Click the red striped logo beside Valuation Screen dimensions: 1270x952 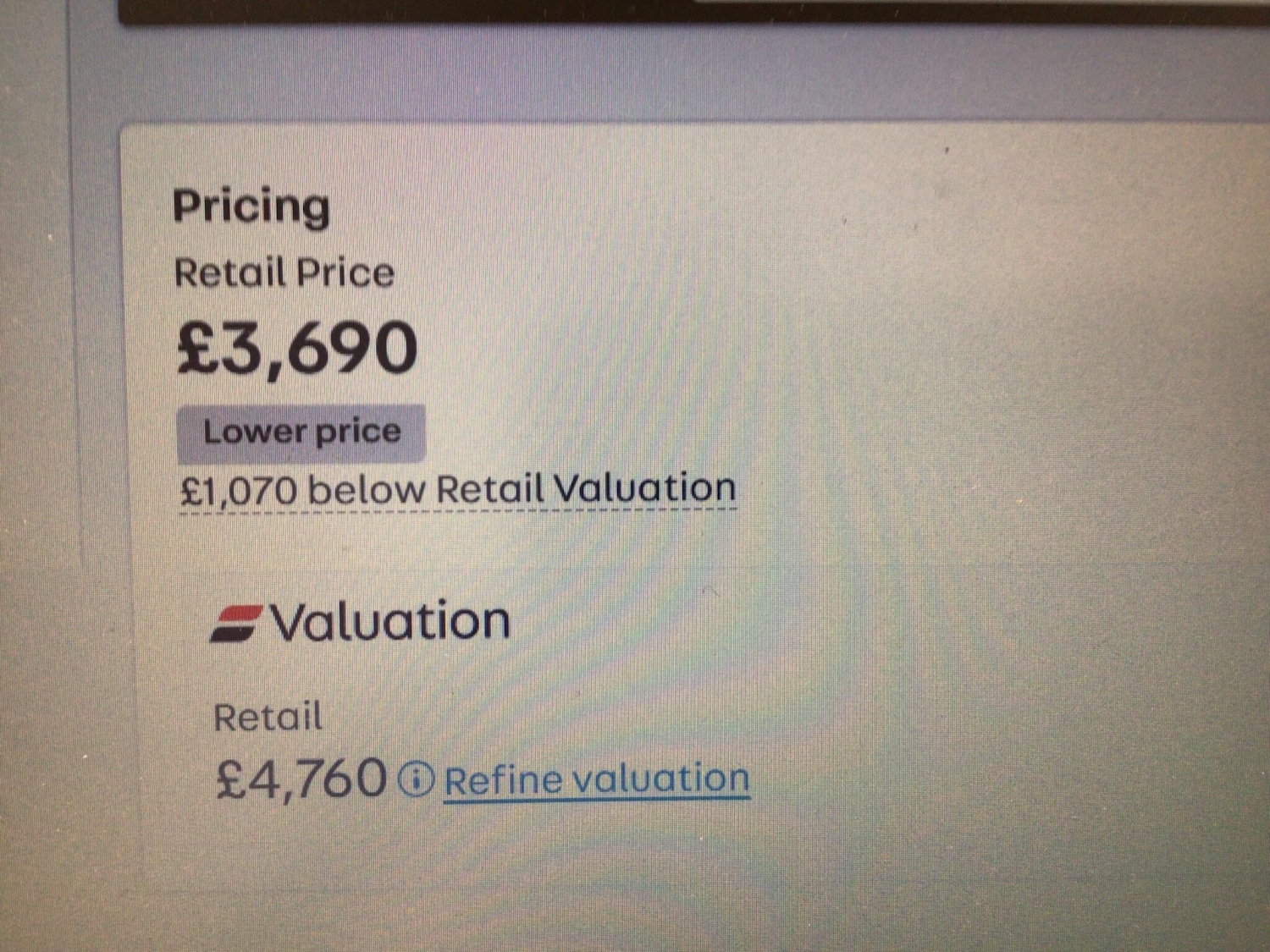click(x=236, y=624)
